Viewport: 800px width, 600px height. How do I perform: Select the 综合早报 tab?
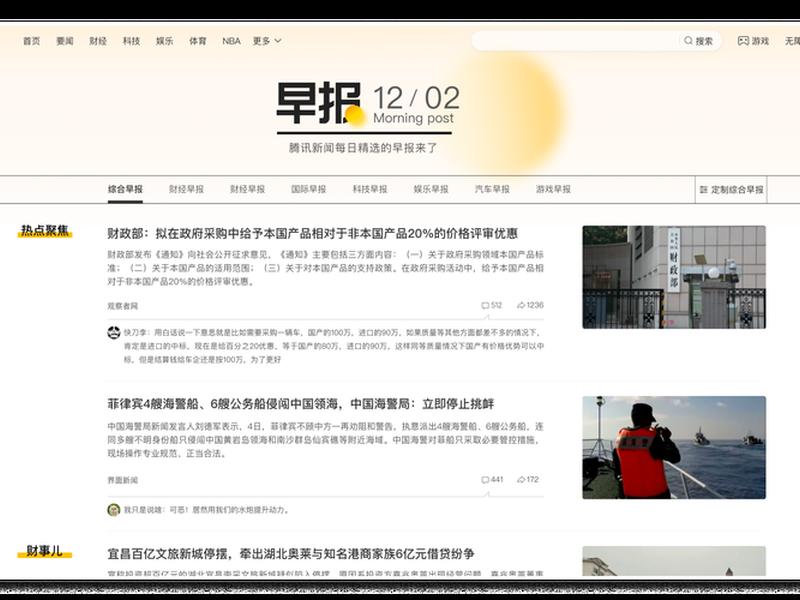pyautogui.click(x=125, y=189)
